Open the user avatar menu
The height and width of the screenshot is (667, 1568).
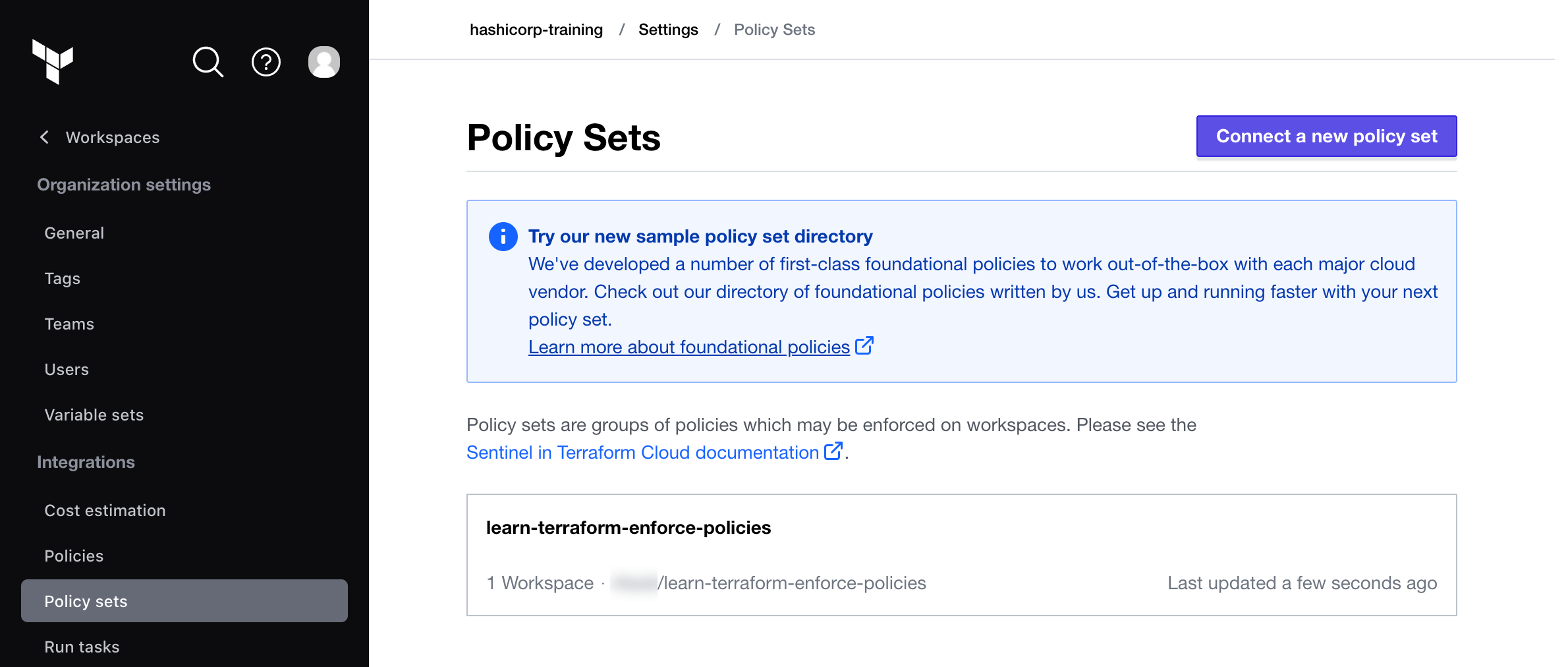(323, 61)
